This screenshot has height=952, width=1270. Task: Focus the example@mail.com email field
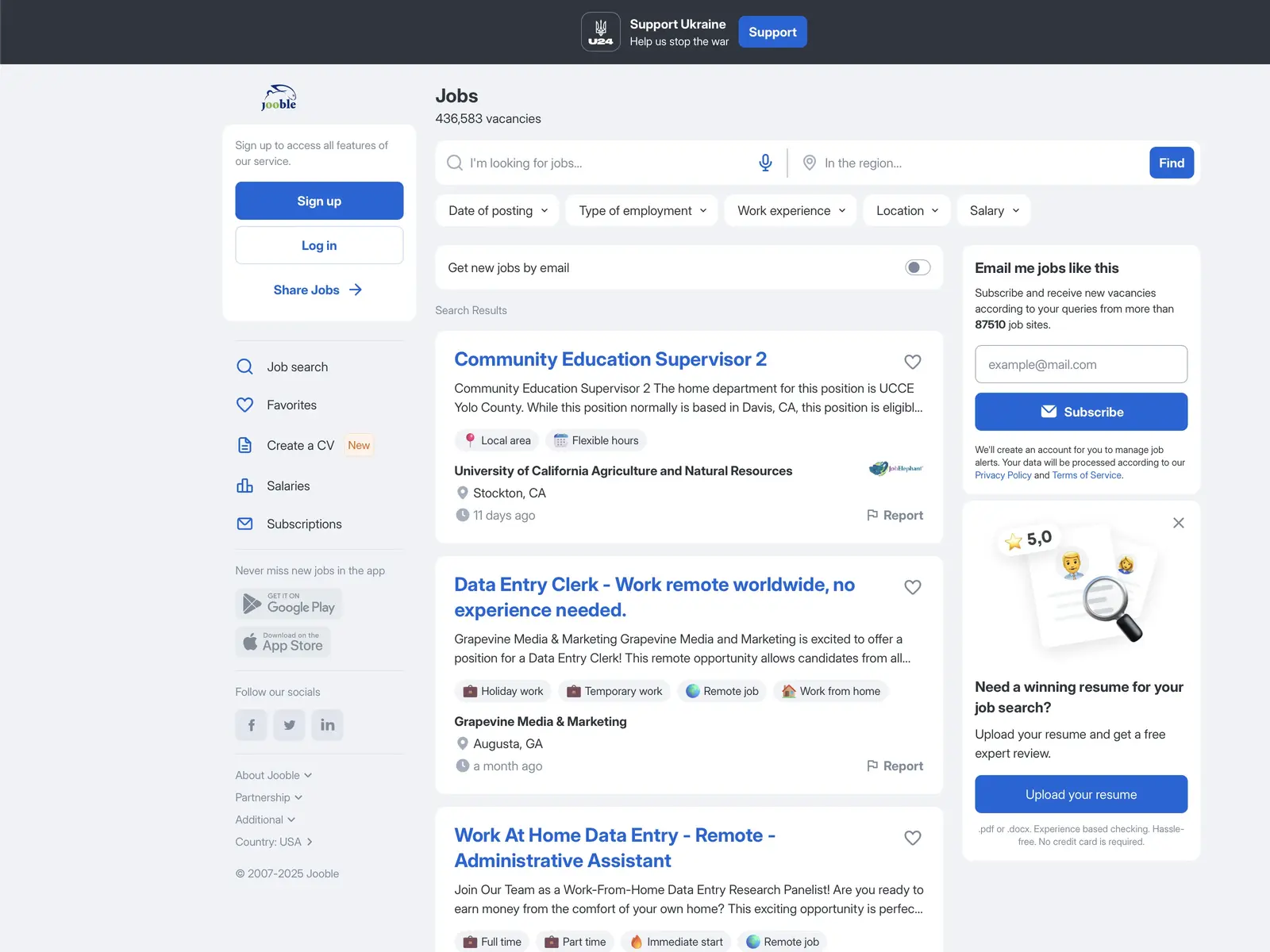(1081, 364)
